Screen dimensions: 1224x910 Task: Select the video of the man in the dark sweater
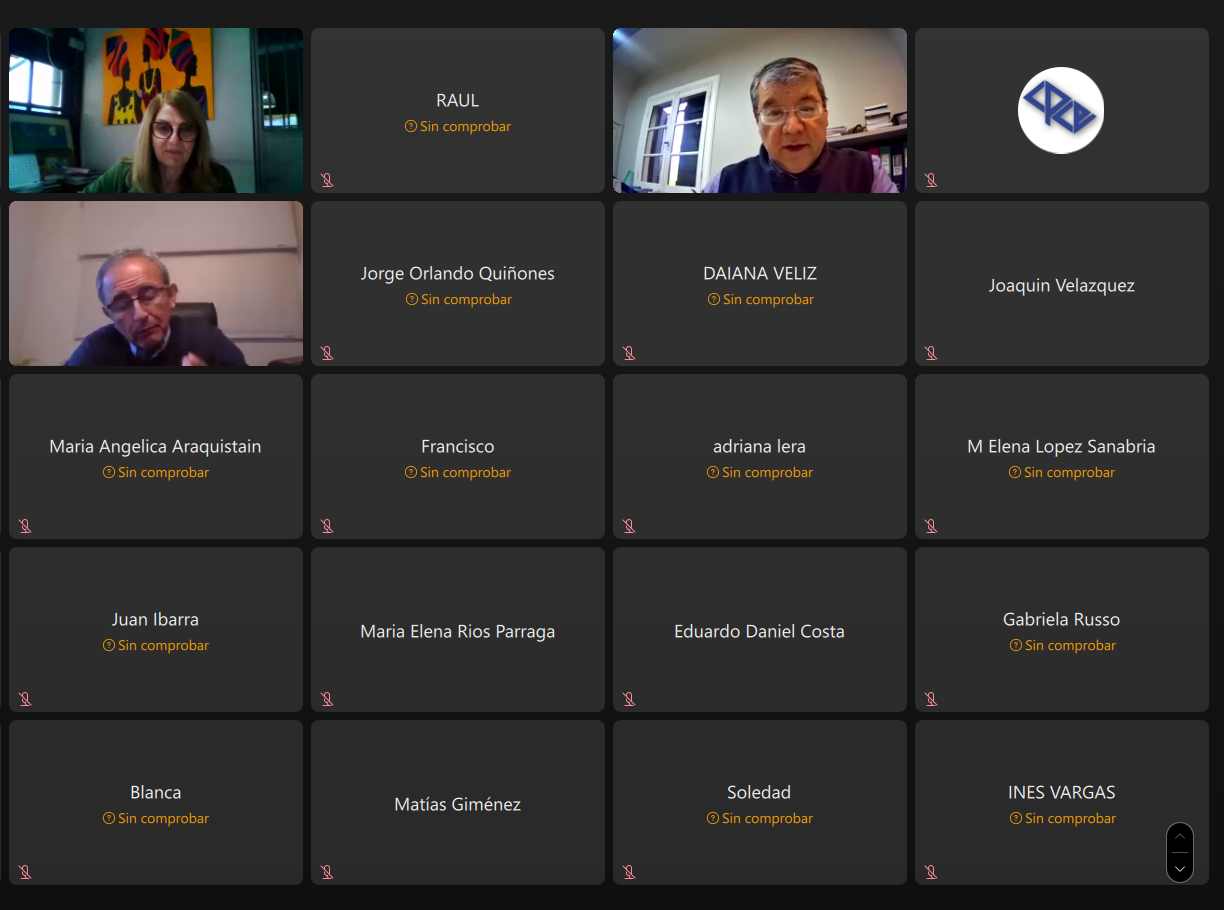click(156, 284)
